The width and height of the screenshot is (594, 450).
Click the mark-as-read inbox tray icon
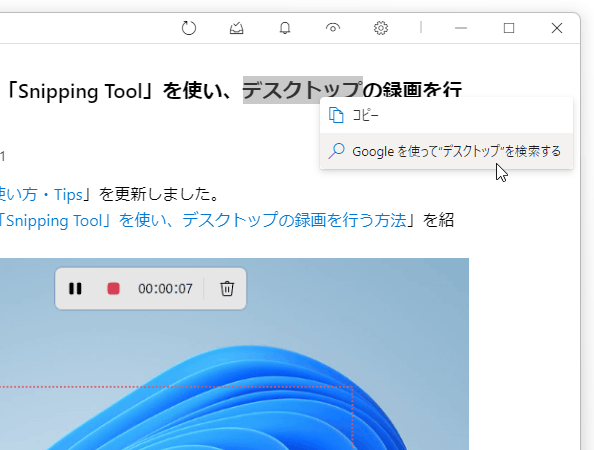(x=236, y=28)
